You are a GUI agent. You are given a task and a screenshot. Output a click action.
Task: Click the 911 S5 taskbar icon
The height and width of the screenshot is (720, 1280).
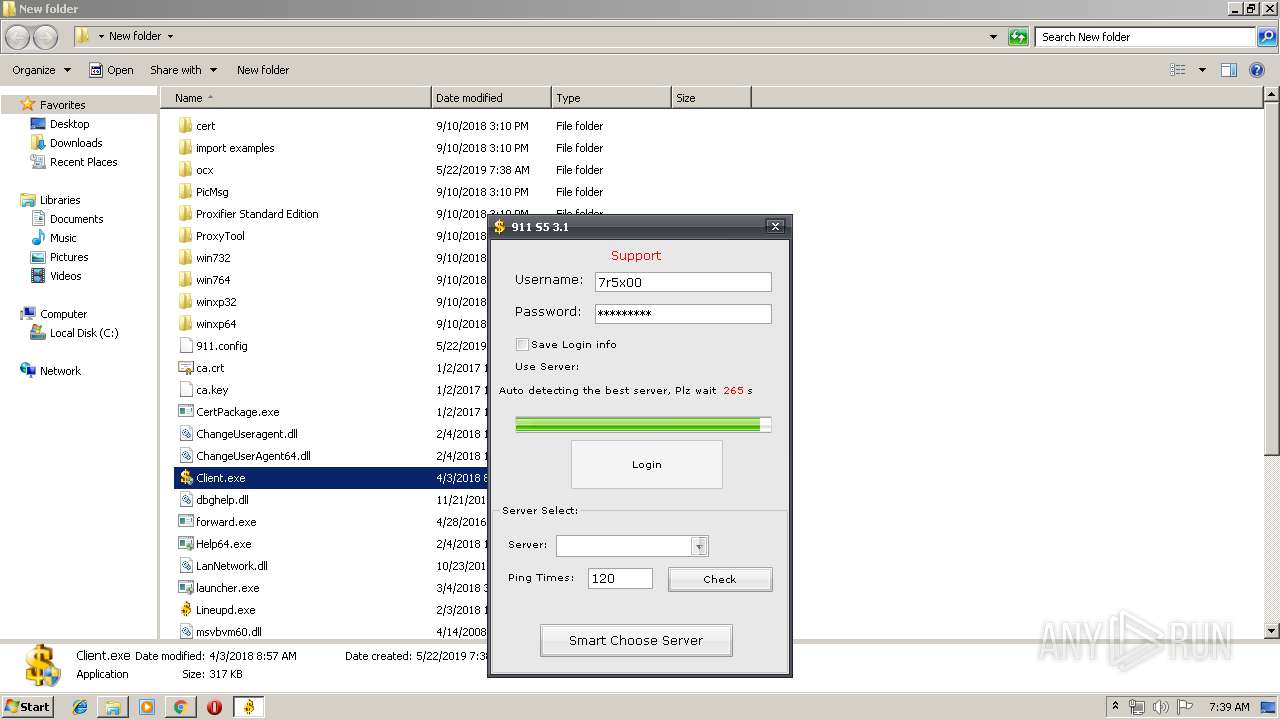tap(248, 707)
